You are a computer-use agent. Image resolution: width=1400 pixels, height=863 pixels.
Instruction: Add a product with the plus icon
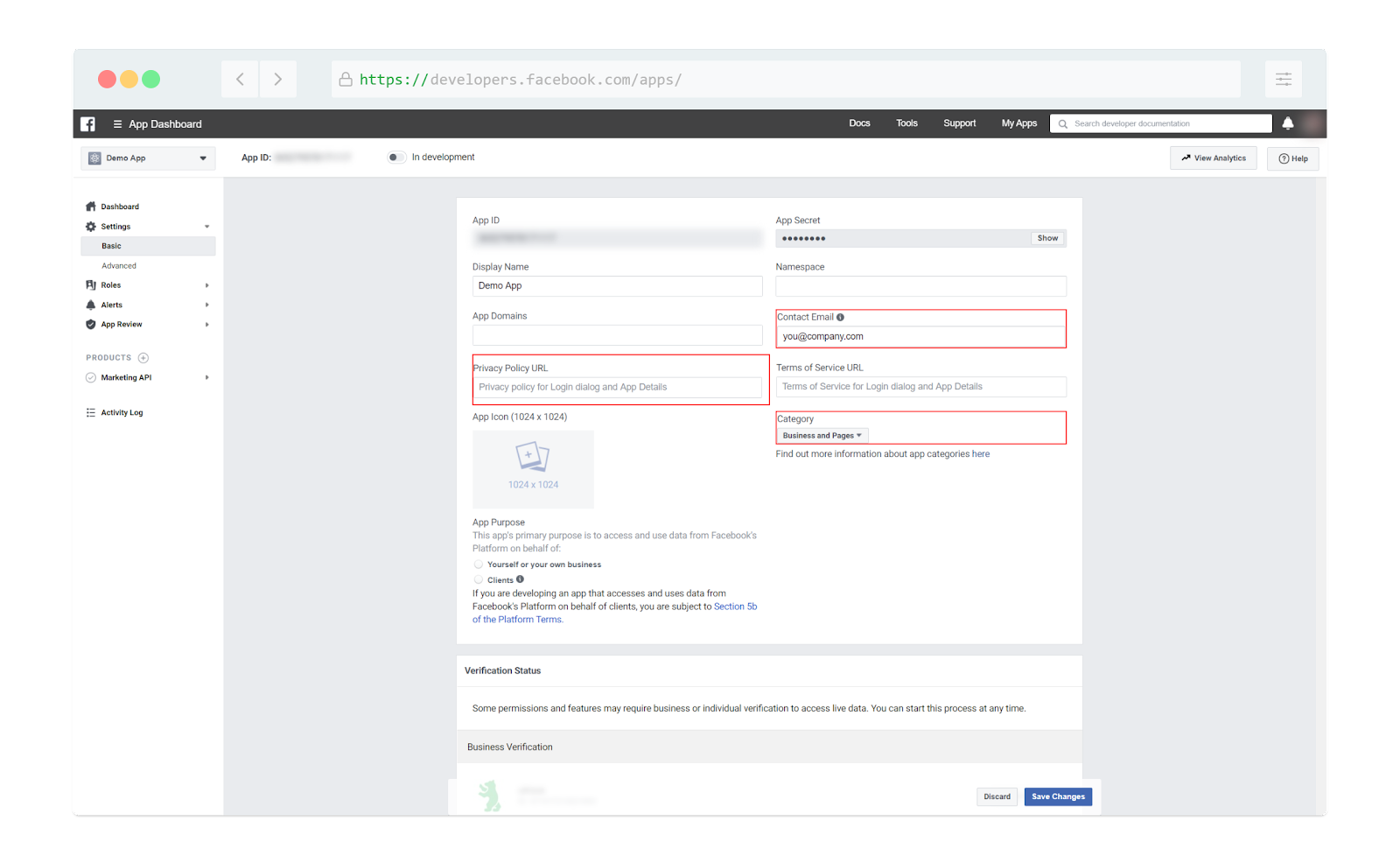pos(143,358)
